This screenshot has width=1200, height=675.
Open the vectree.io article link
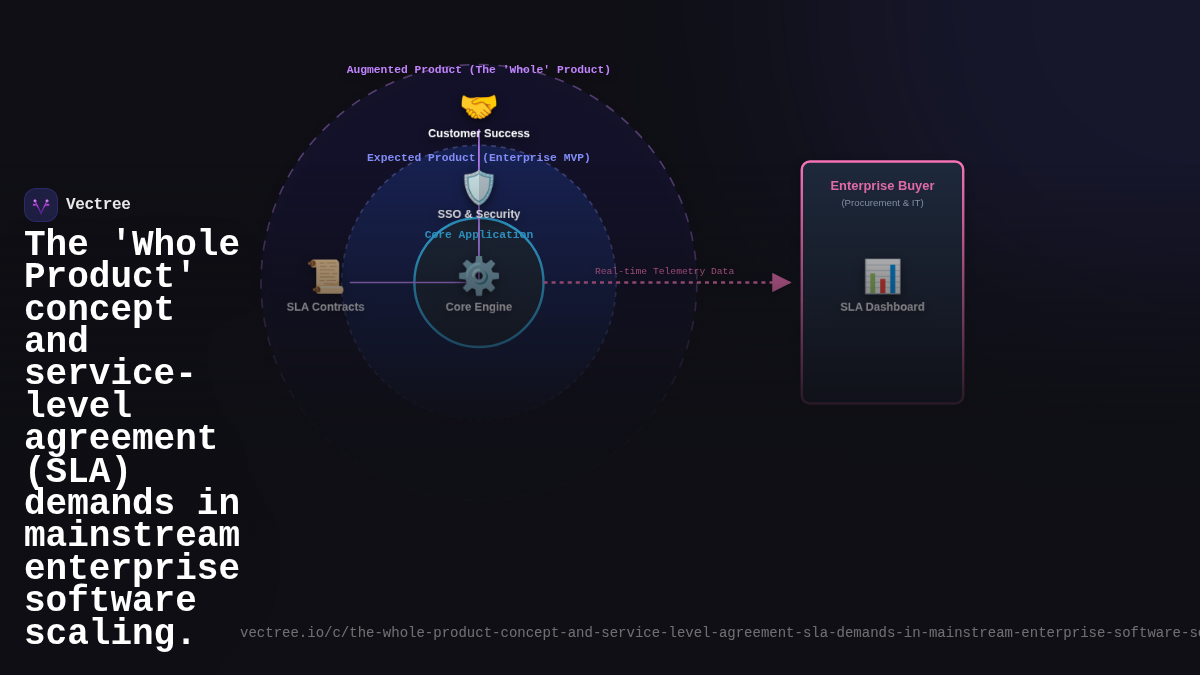pyautogui.click(x=700, y=632)
